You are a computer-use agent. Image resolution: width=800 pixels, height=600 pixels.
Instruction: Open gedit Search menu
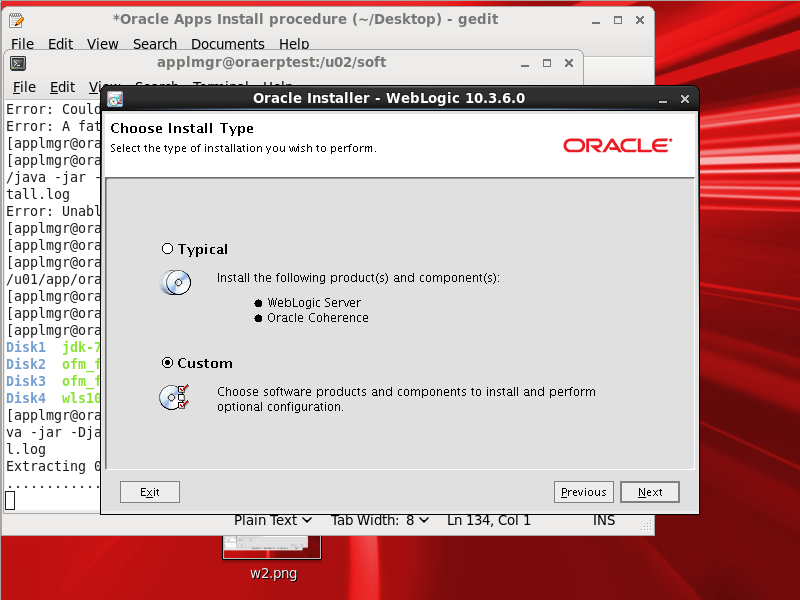[155, 44]
